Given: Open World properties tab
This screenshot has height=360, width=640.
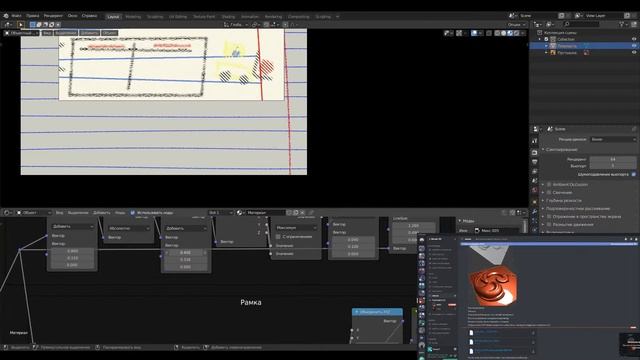Looking at the screenshot, I should [535, 191].
